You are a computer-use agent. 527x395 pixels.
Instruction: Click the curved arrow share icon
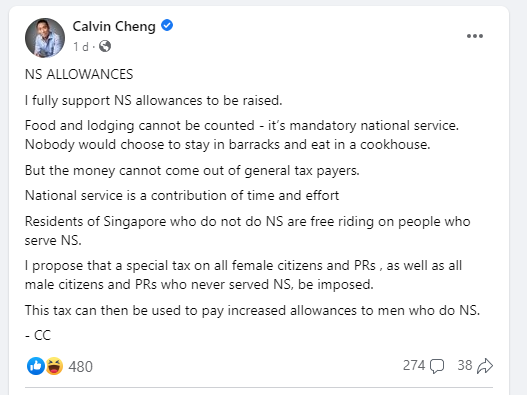click(485, 366)
